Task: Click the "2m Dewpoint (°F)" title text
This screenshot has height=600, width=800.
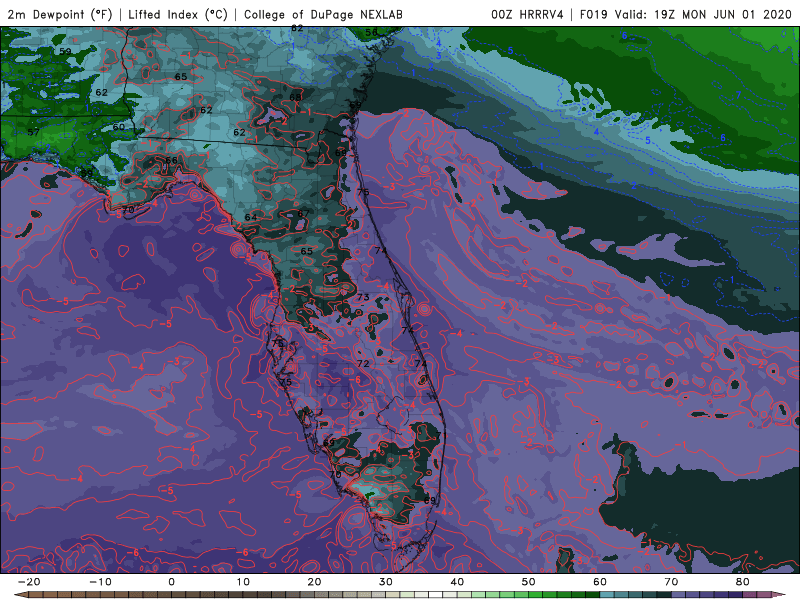Action: coord(60,15)
